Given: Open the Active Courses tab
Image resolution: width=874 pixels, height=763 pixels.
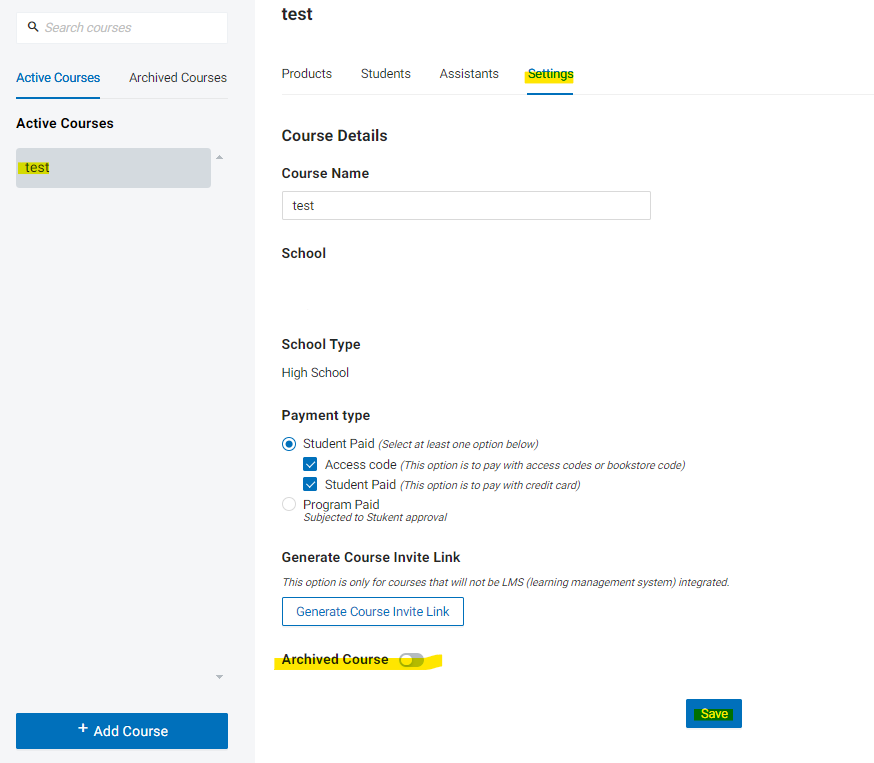Looking at the screenshot, I should [58, 77].
